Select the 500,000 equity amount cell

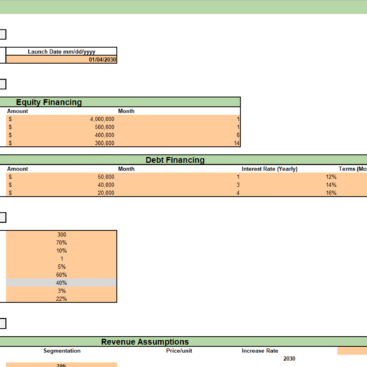[x=61, y=127]
